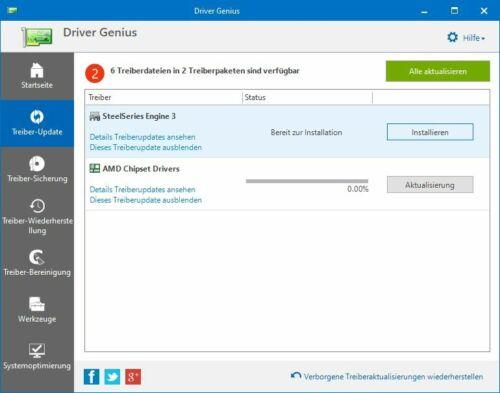Open the Systemoptimierung monitor icon
This screenshot has height=393, width=500.
37,350
